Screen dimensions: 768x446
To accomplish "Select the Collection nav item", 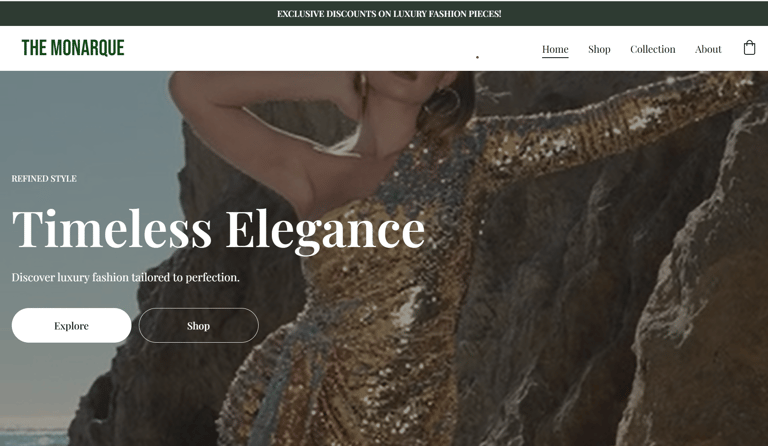I will [x=652, y=49].
